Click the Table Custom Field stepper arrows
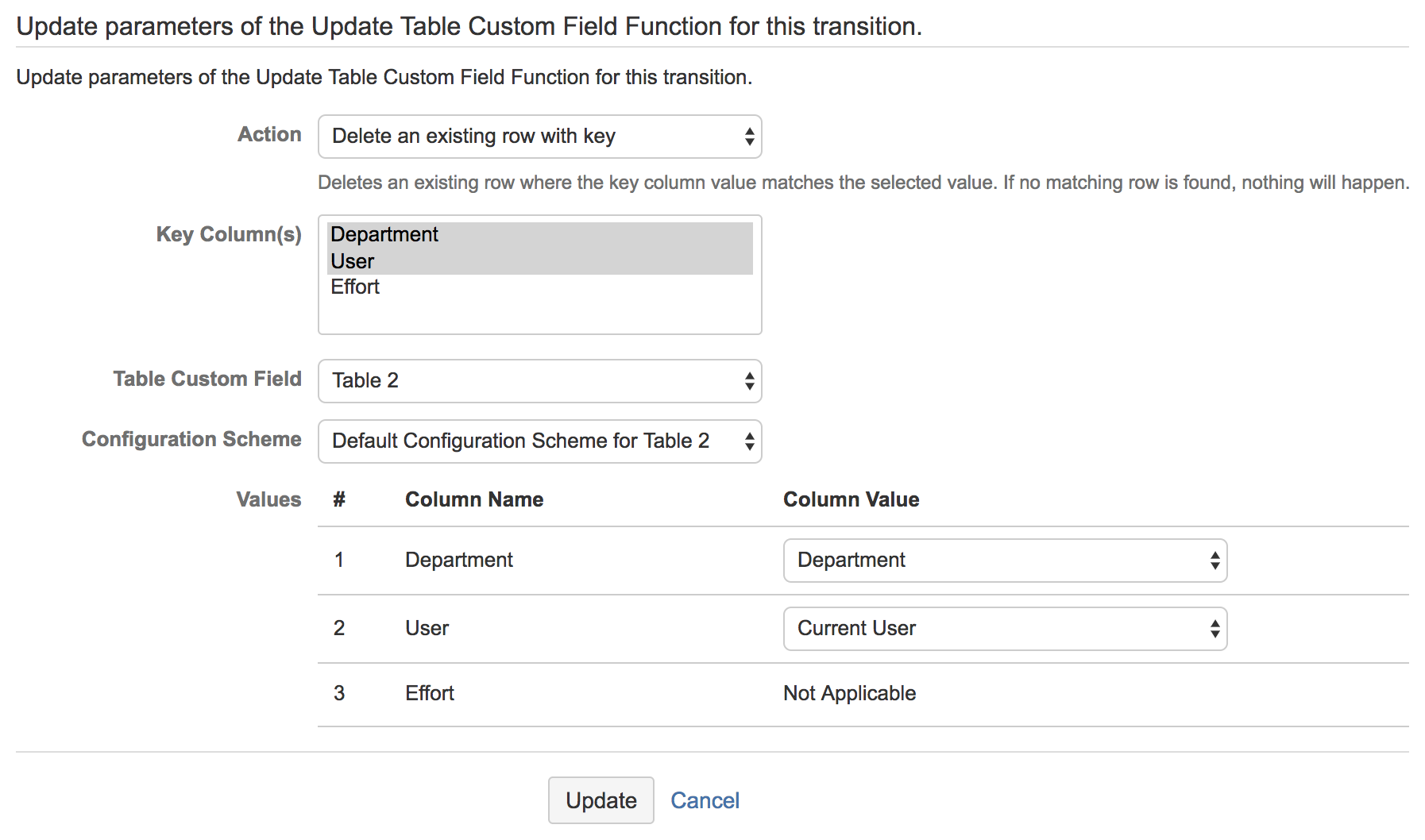This screenshot has width=1425, height=840. [x=747, y=381]
